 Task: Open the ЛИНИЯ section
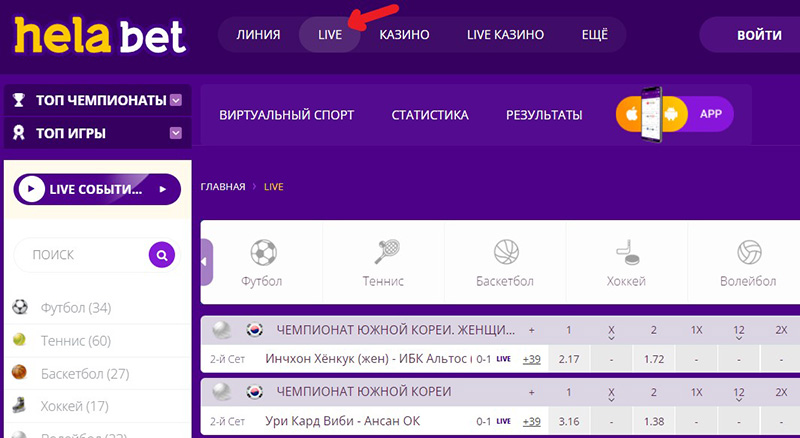click(258, 35)
